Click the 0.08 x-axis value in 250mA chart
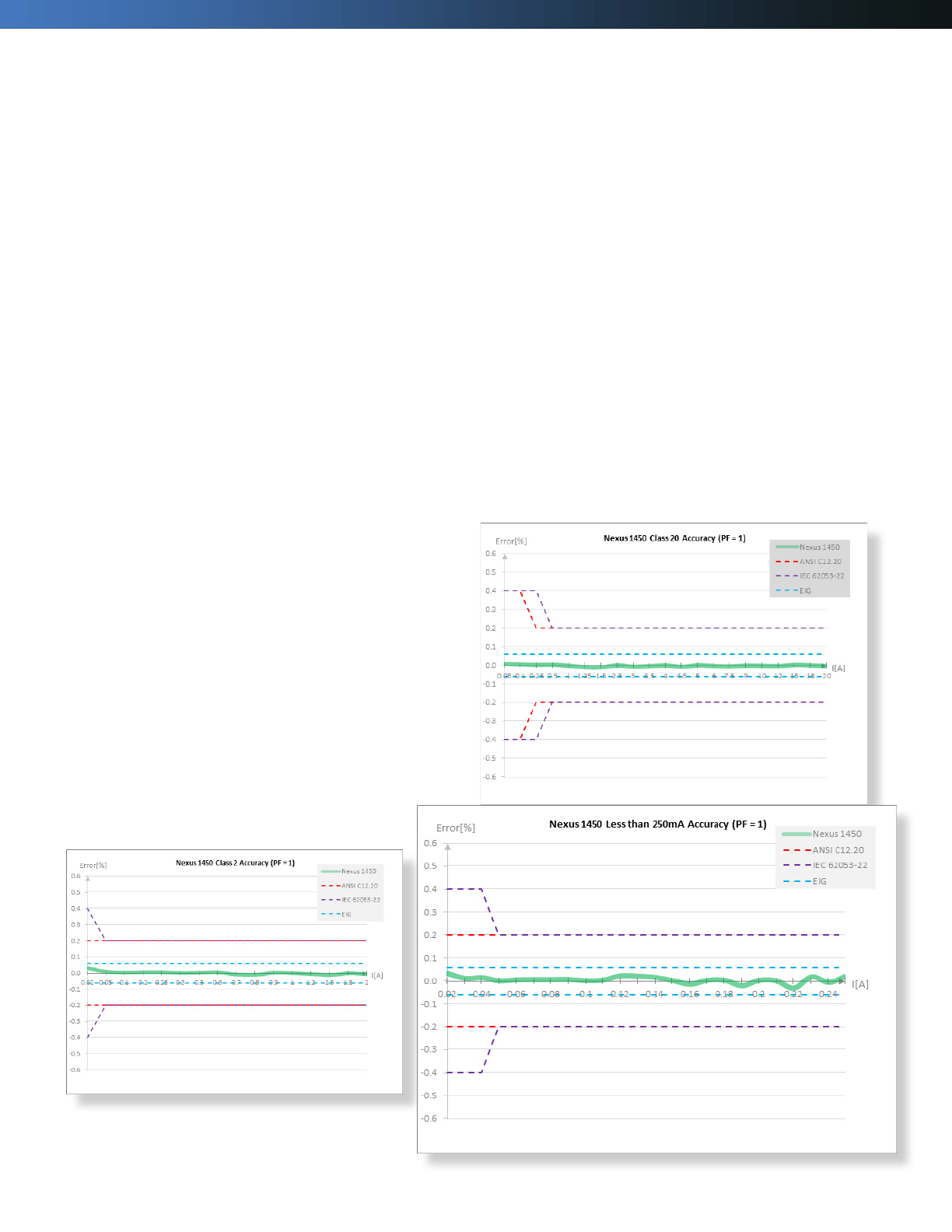 coord(551,994)
